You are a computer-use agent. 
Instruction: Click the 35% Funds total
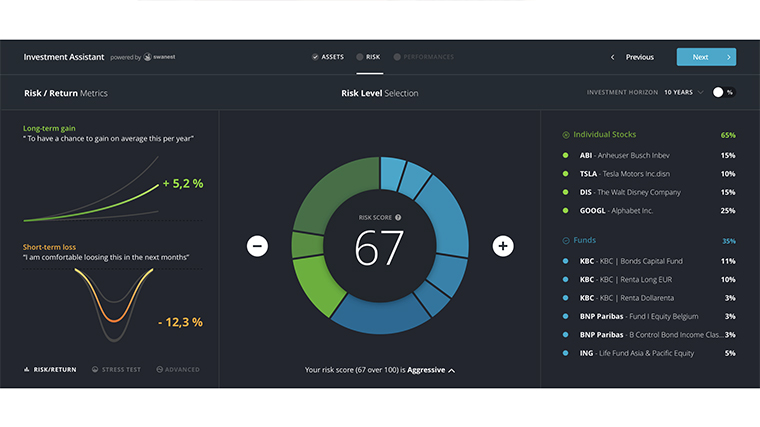(729, 241)
